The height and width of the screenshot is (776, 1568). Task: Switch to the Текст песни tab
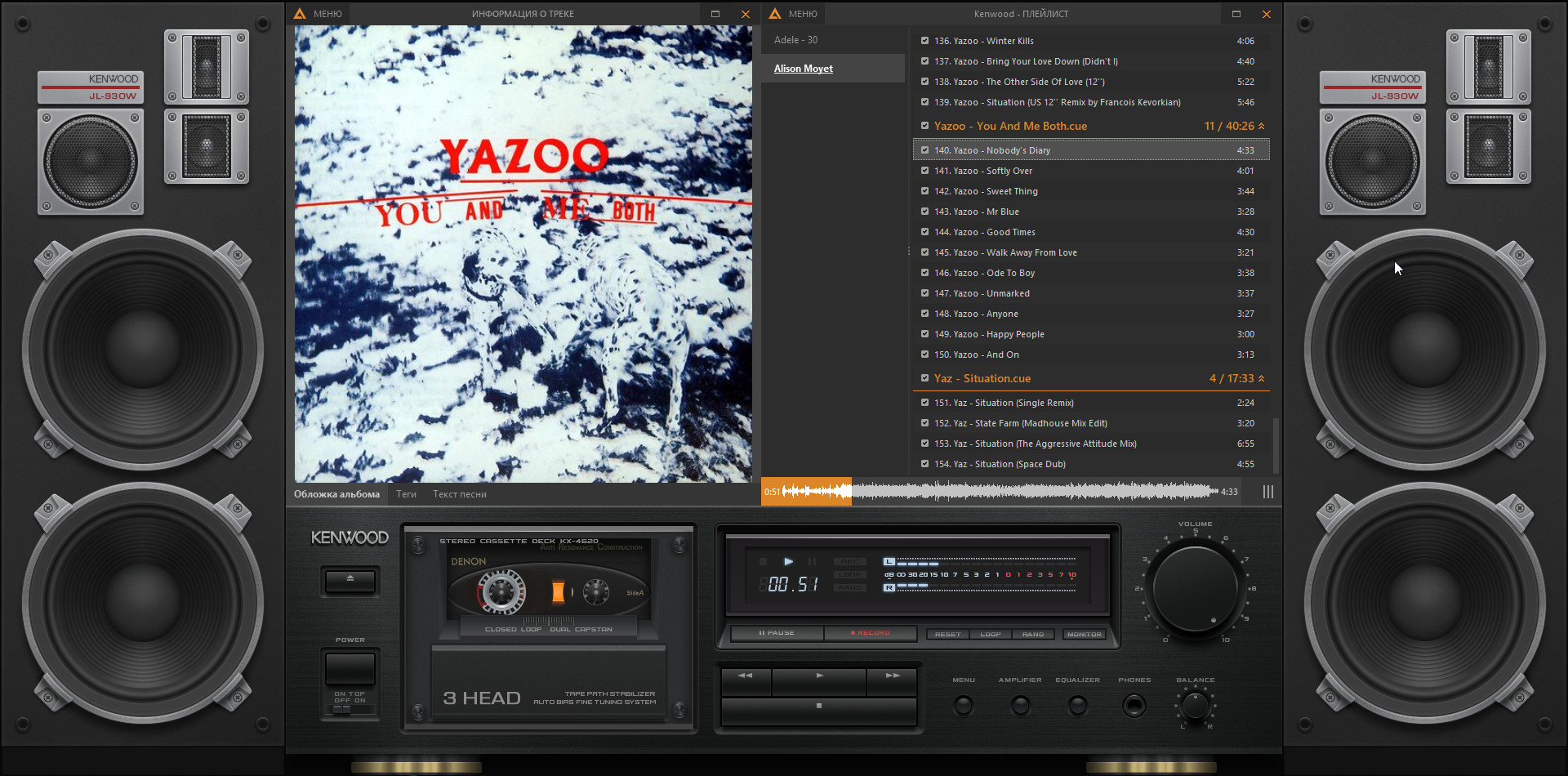click(x=460, y=494)
